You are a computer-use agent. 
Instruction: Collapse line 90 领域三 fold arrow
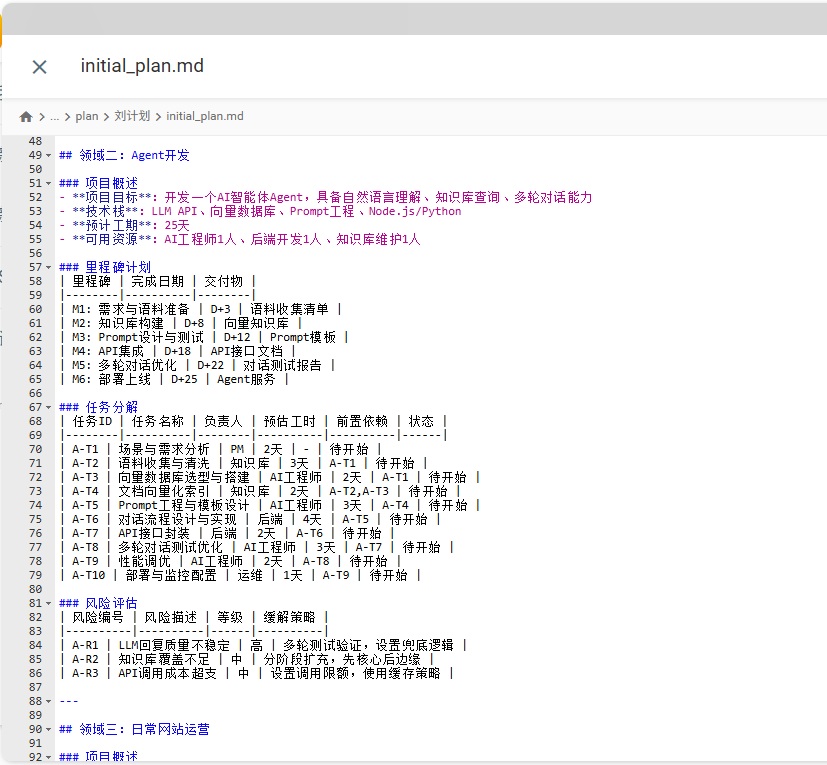pyautogui.click(x=49, y=730)
